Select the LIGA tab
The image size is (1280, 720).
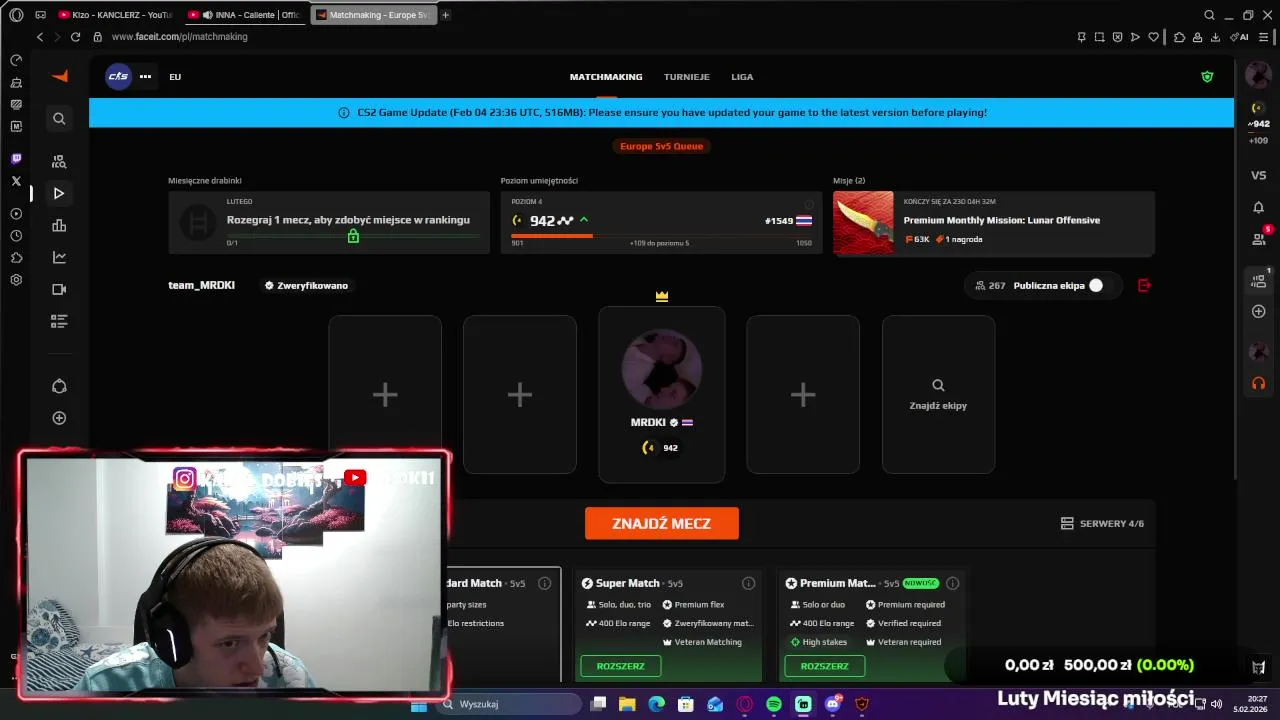pos(742,76)
